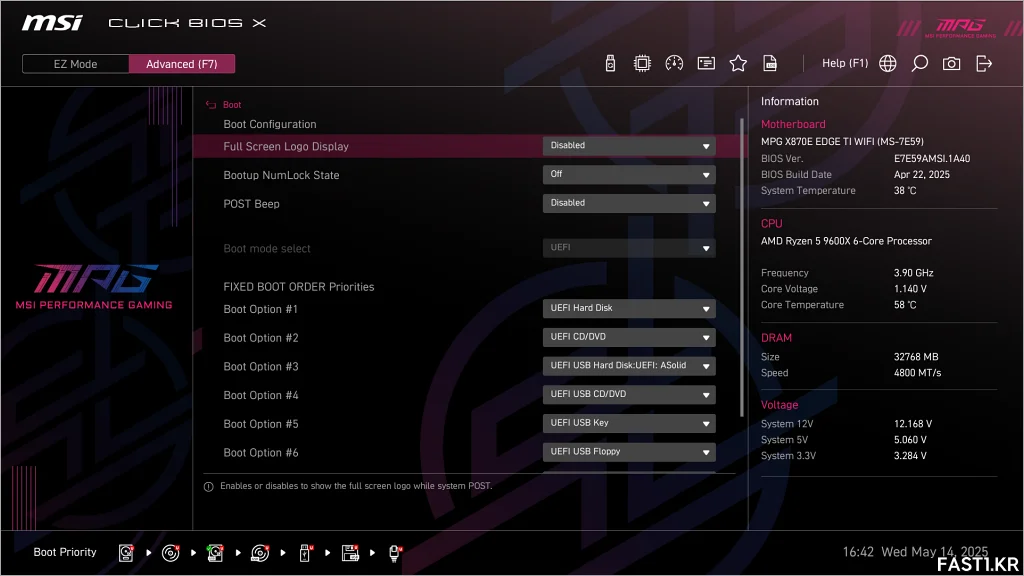The image size is (1024, 576).
Task: Exit BIOS with the exit-arrow icon
Action: [984, 63]
